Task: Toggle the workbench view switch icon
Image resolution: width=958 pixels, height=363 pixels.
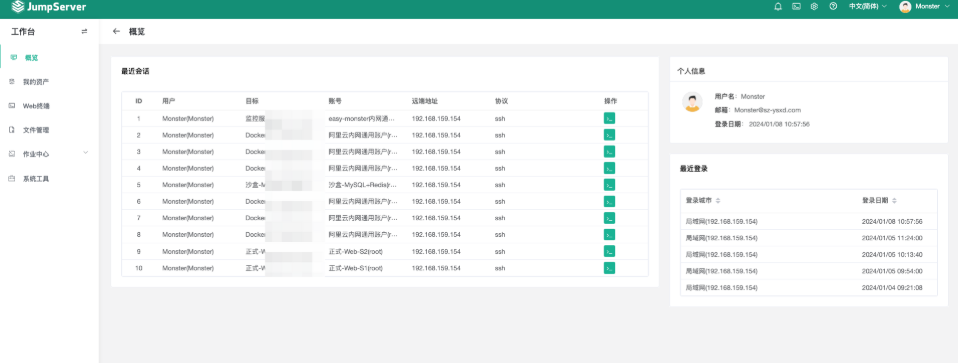Action: tap(84, 32)
